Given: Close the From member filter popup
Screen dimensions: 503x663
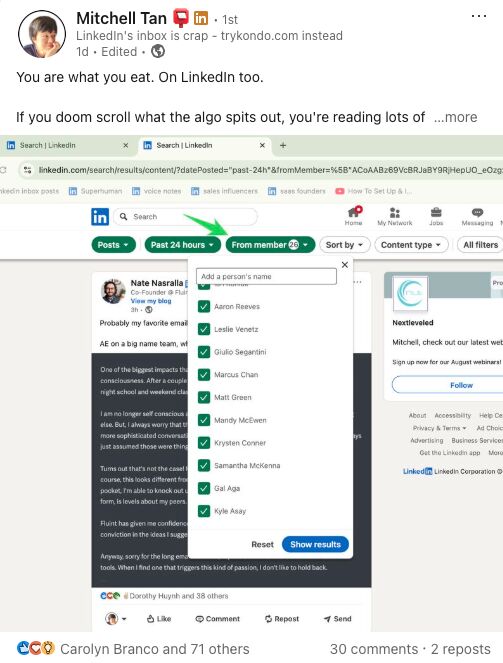Looking at the screenshot, I should 344,265.
